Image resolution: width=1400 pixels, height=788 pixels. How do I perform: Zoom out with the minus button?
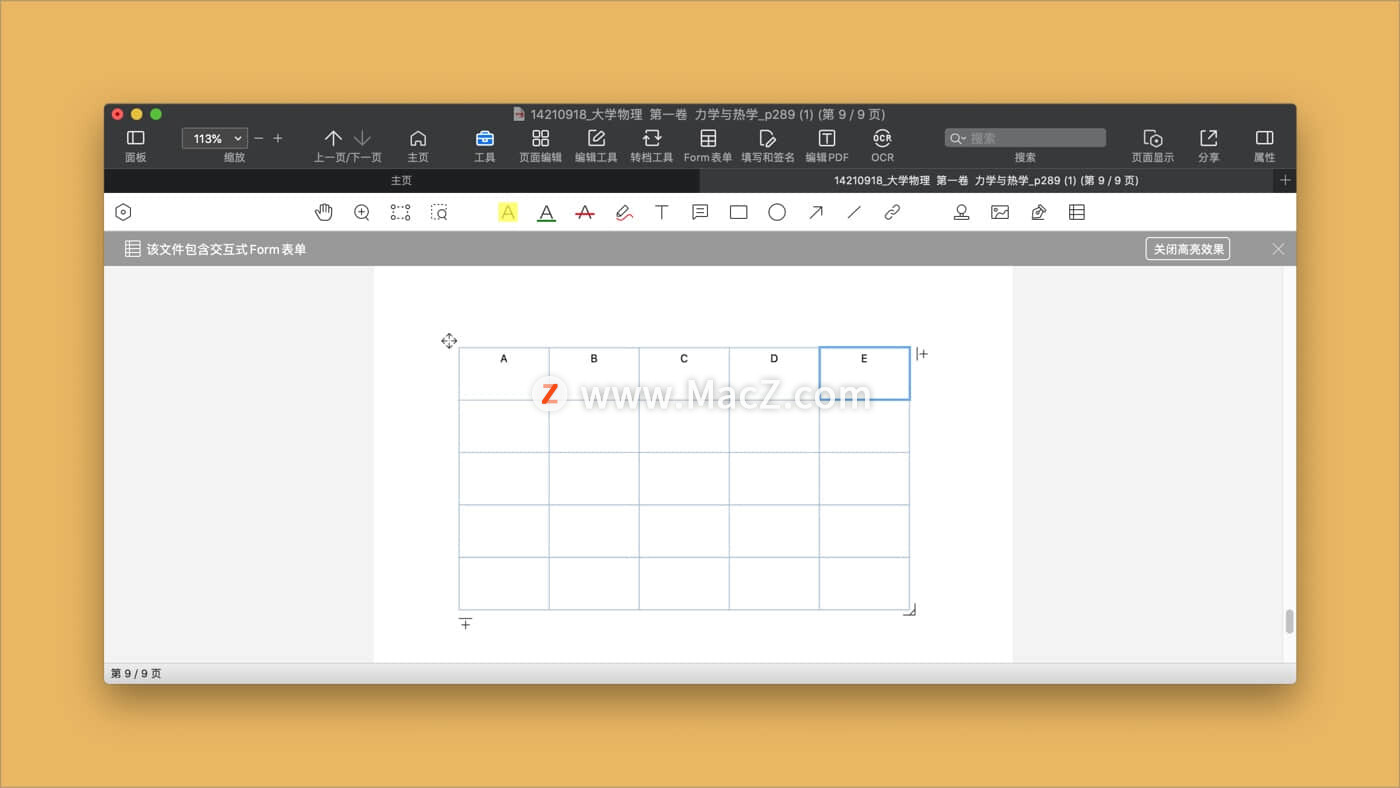click(259, 138)
